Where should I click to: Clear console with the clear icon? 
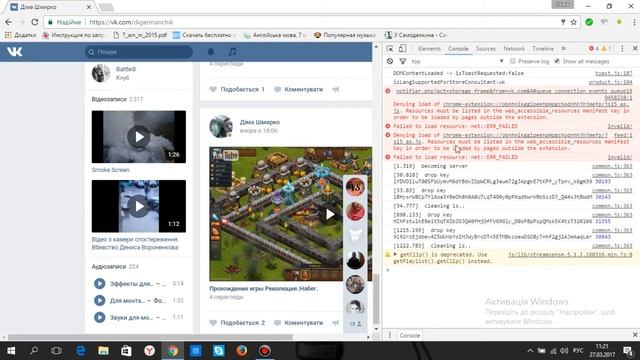pyautogui.click(x=390, y=61)
